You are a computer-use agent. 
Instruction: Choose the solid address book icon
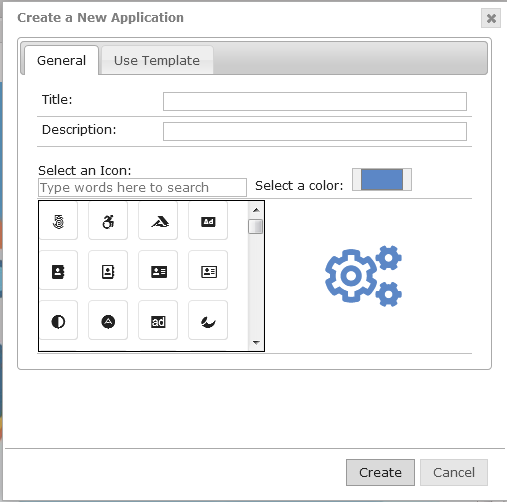click(x=58, y=271)
